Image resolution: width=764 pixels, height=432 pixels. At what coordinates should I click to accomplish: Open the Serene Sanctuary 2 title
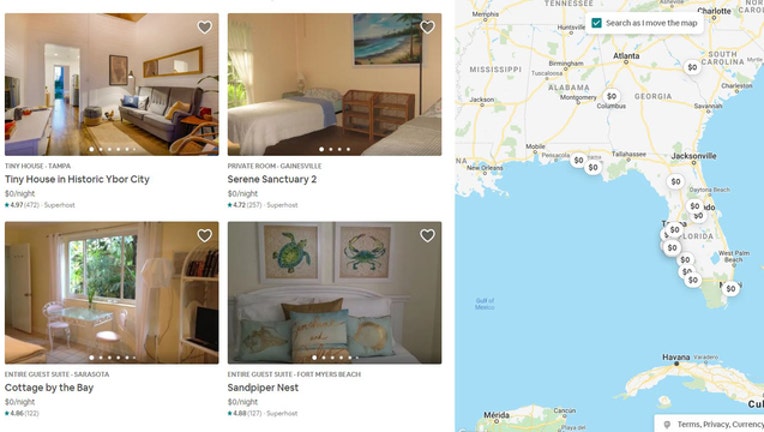coord(272,179)
